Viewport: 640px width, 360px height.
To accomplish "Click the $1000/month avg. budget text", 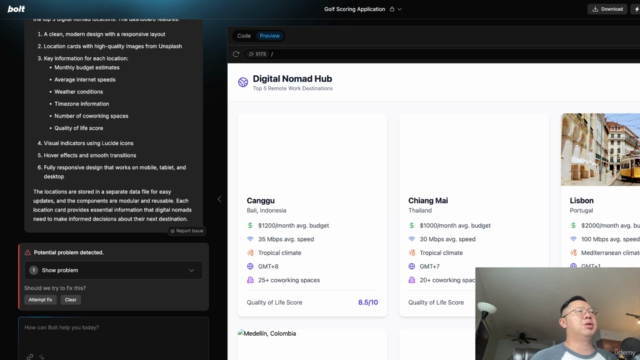I will coord(455,225).
